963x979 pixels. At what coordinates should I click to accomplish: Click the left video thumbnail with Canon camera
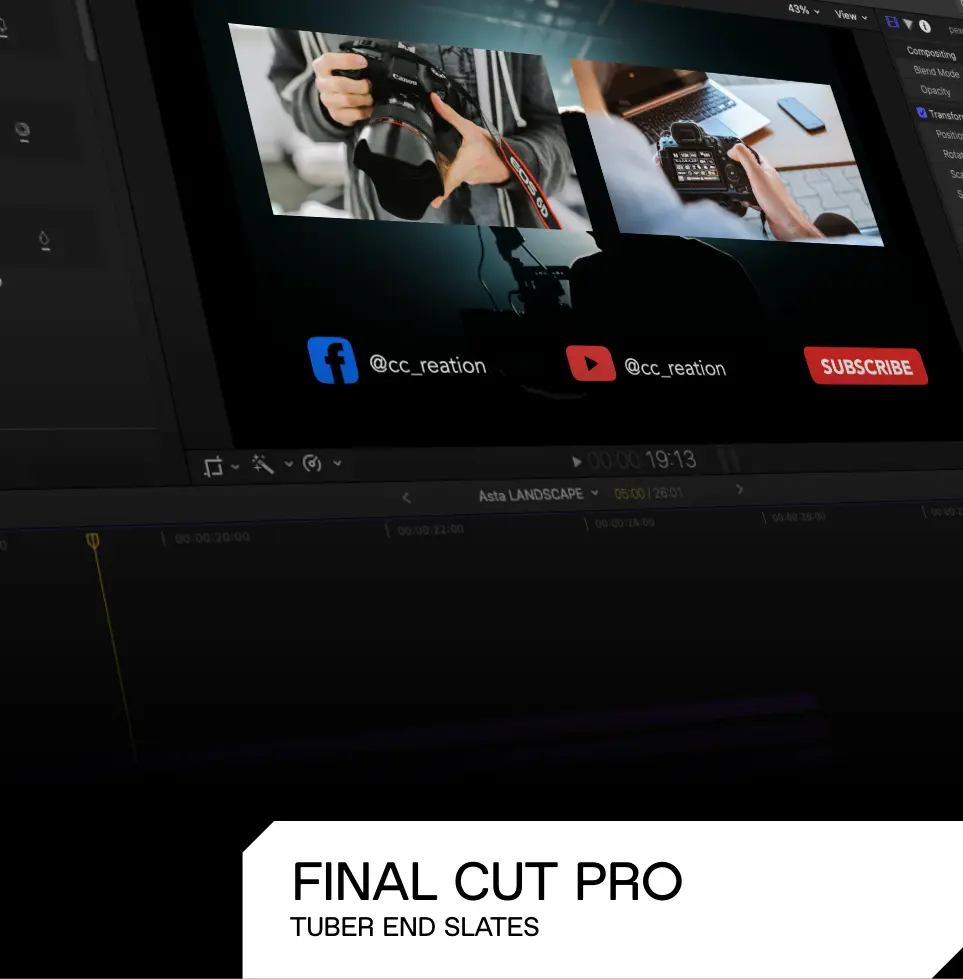(x=400, y=125)
